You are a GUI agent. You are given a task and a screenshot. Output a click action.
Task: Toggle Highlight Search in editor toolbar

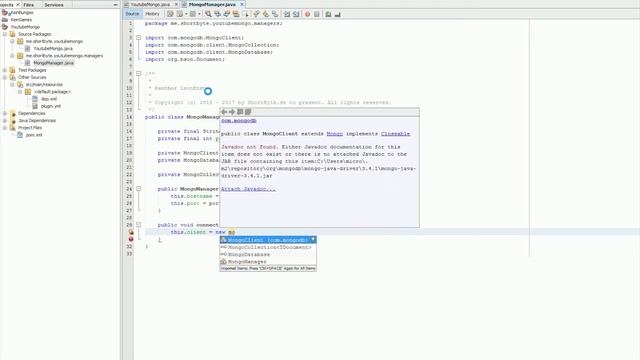236,14
